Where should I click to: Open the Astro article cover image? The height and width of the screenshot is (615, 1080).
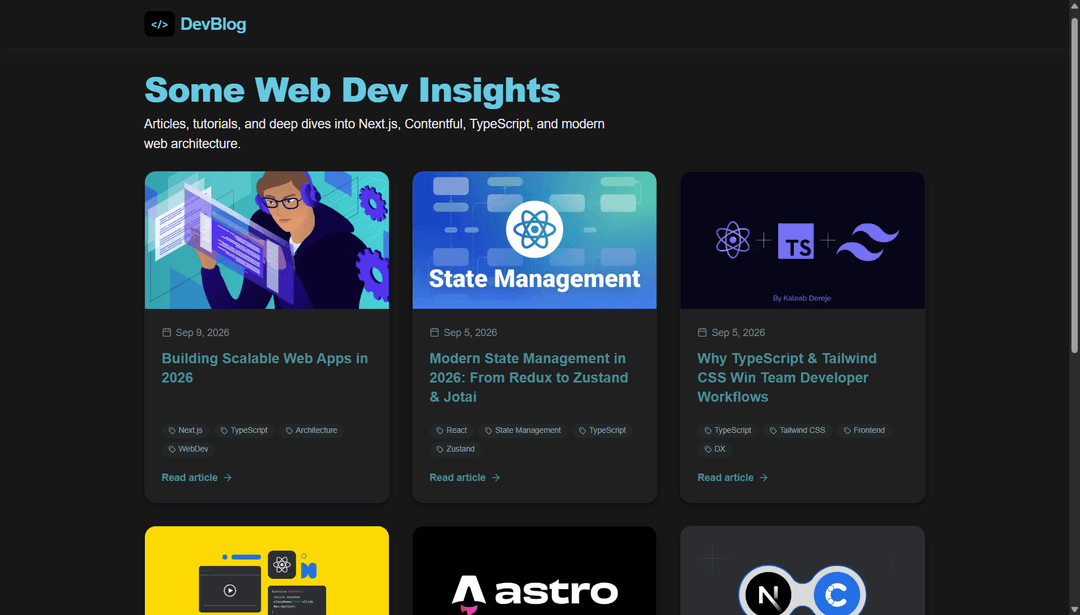pos(534,571)
